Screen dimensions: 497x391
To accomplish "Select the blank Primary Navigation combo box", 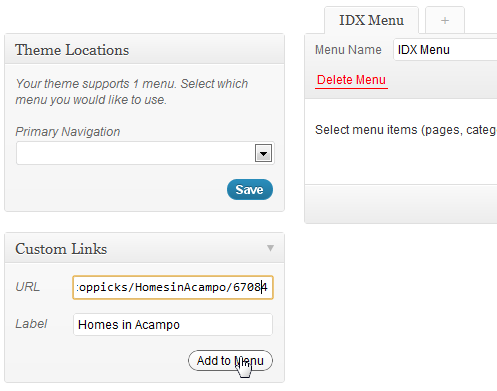I will click(x=145, y=153).
